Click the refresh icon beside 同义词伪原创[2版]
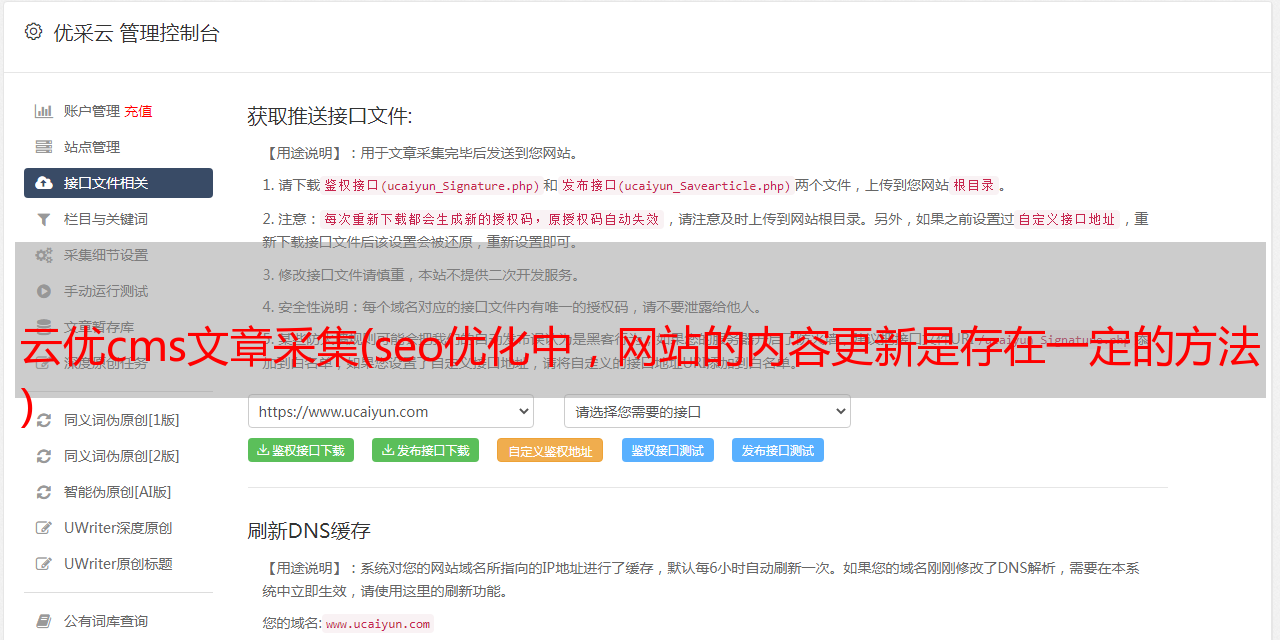Screen dimensions: 1280x640 point(44,456)
